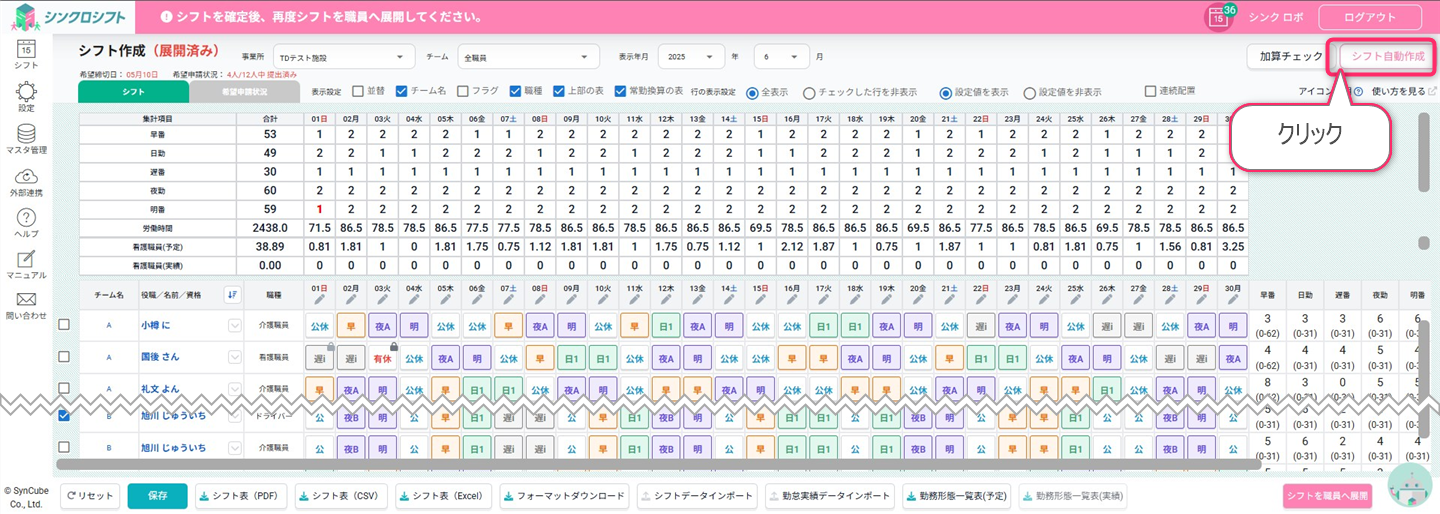Viewport: 1440px width, 514px height.
Task: Open 問い合わせ envelope icon
Action: [26, 300]
